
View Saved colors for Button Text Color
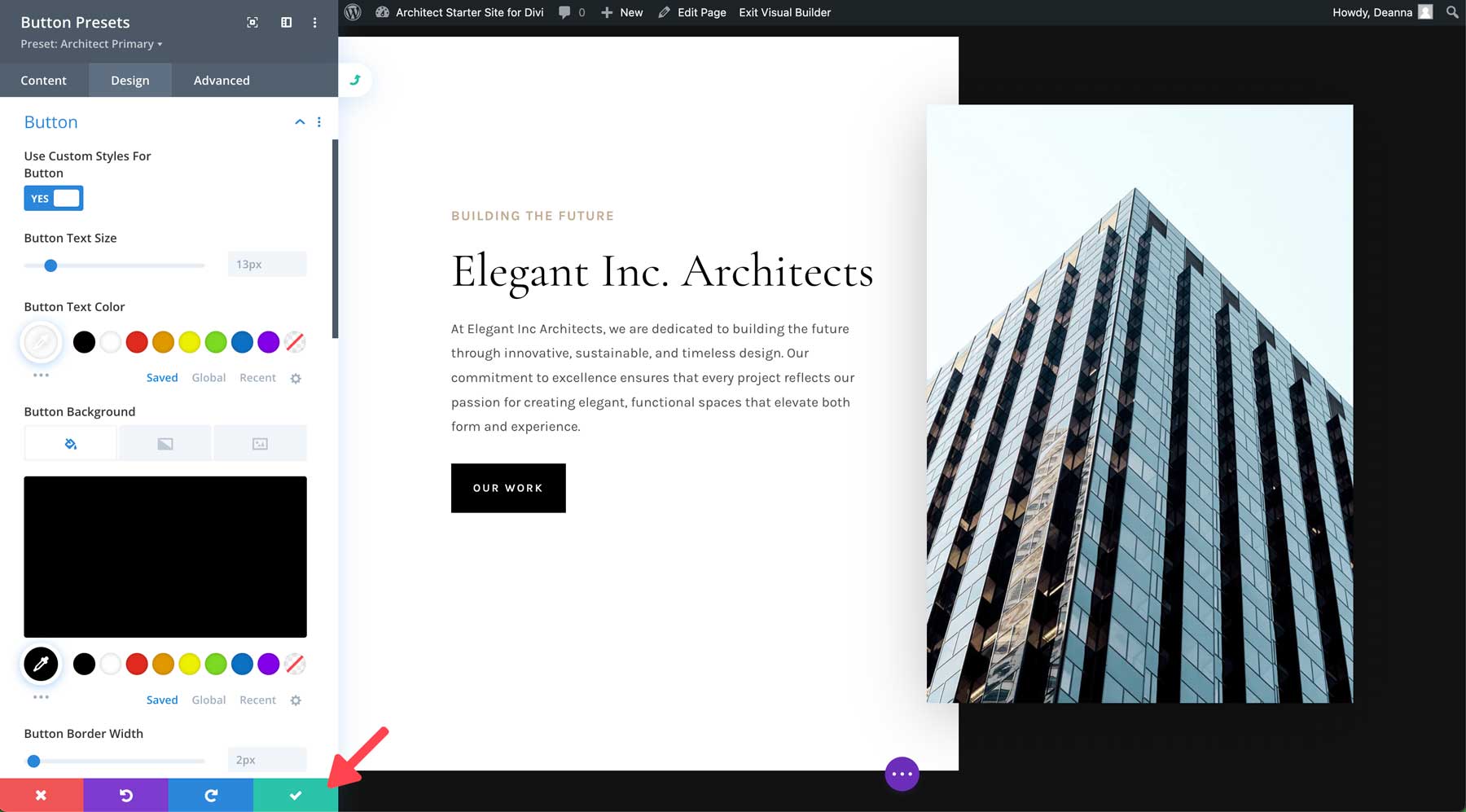tap(161, 377)
